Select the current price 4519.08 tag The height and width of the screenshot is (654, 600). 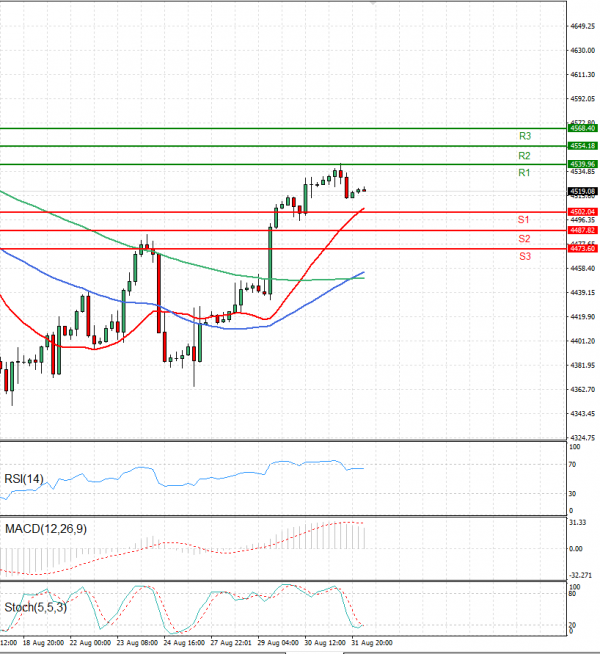(583, 191)
